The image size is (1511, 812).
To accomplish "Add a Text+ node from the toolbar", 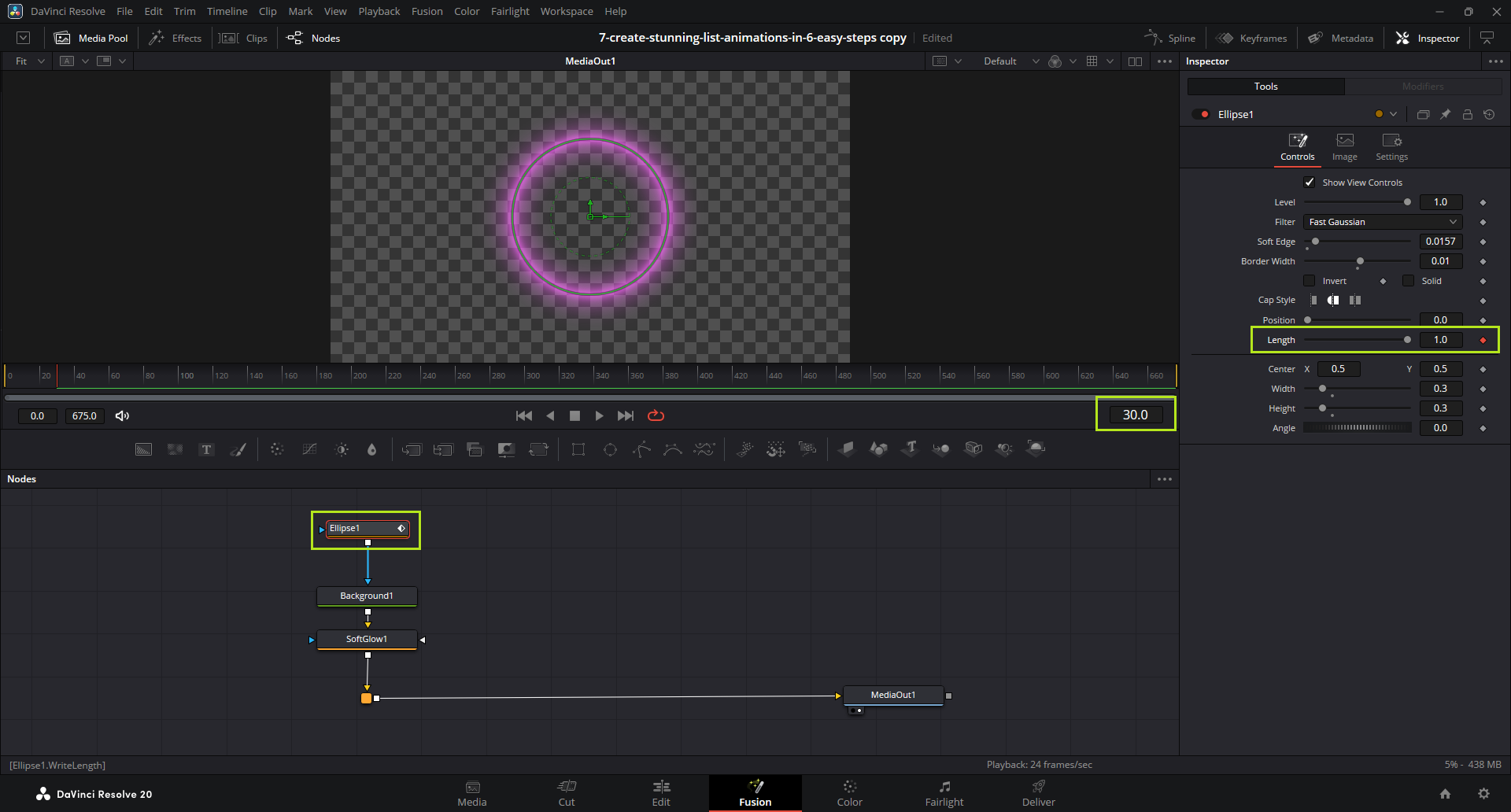I will coord(206,449).
